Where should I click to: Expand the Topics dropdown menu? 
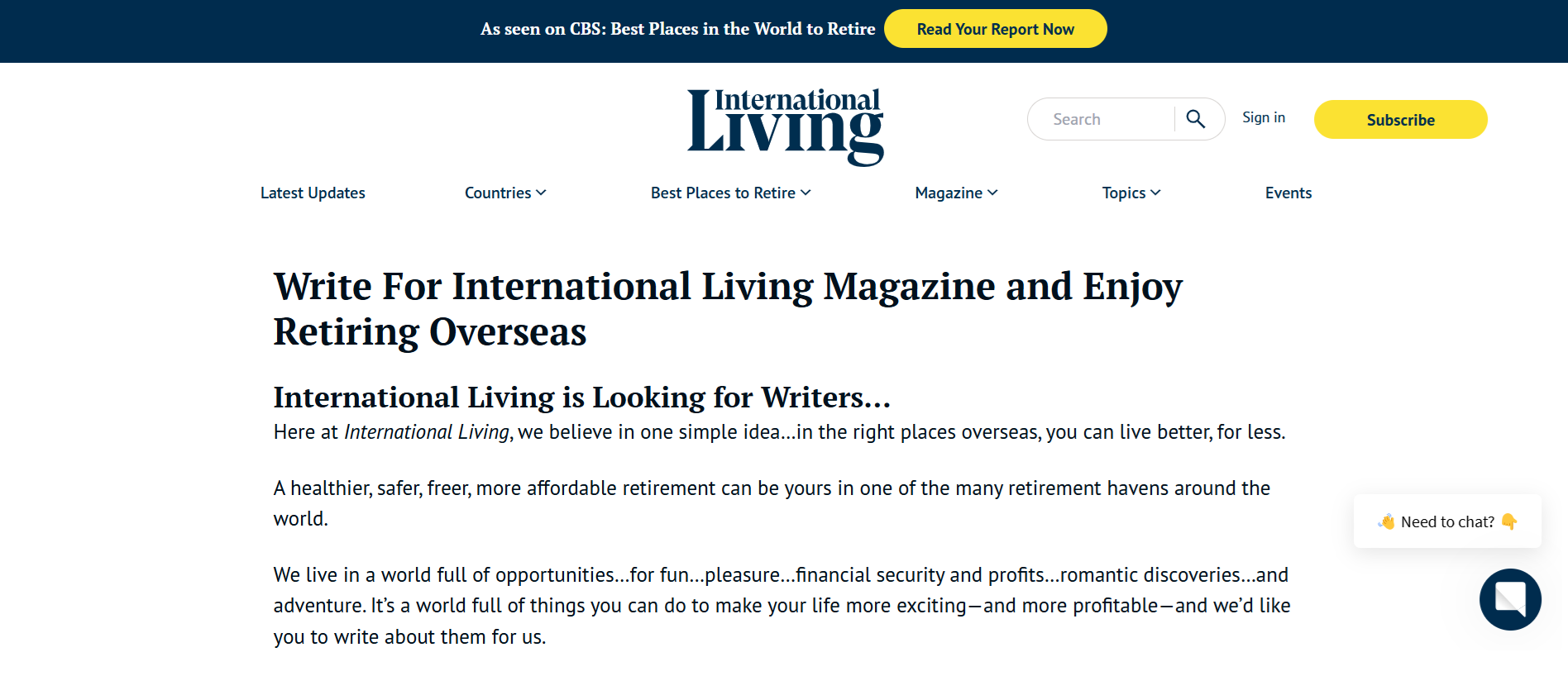1131,193
